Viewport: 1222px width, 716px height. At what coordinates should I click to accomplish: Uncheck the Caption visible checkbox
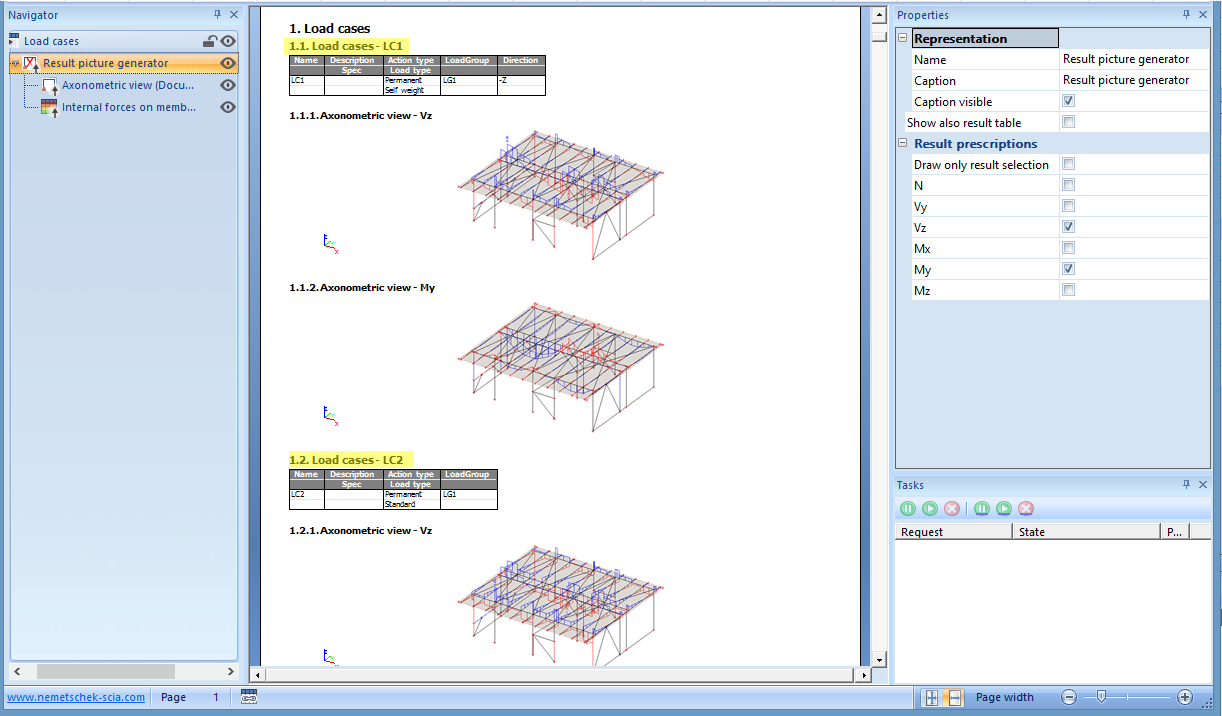click(1069, 101)
